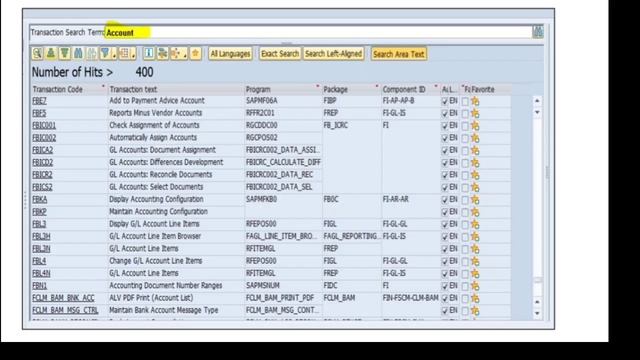
Task: Click the favorite star icon for FBL3H
Action: coord(475,236)
